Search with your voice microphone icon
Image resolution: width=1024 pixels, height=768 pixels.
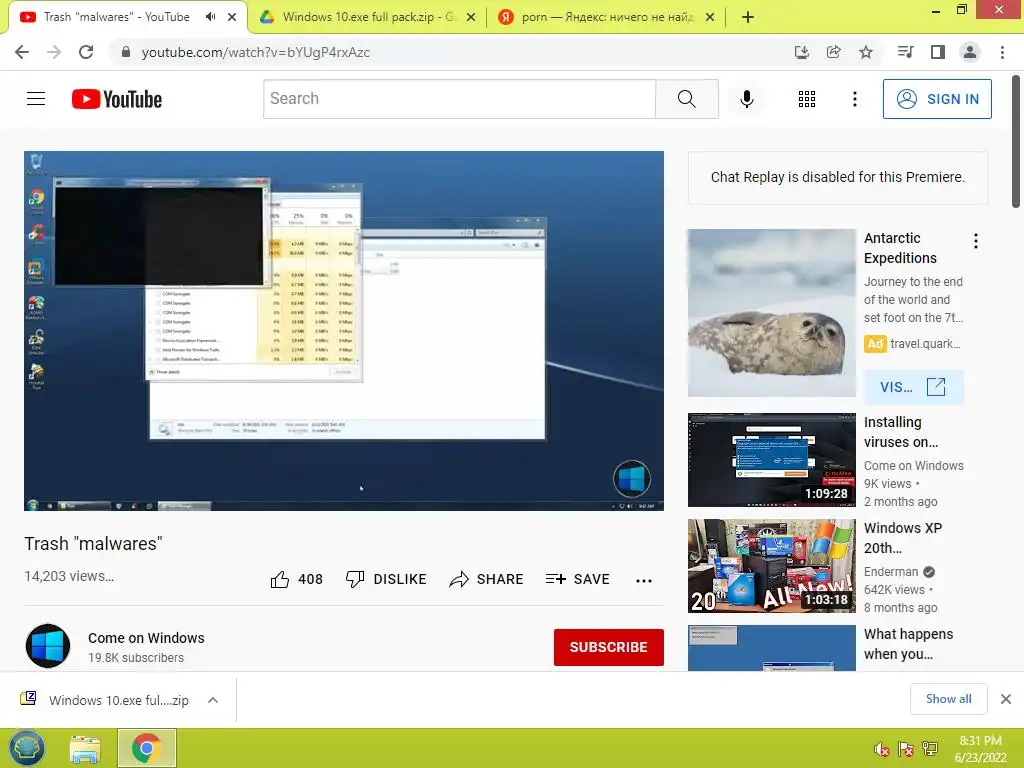746,99
